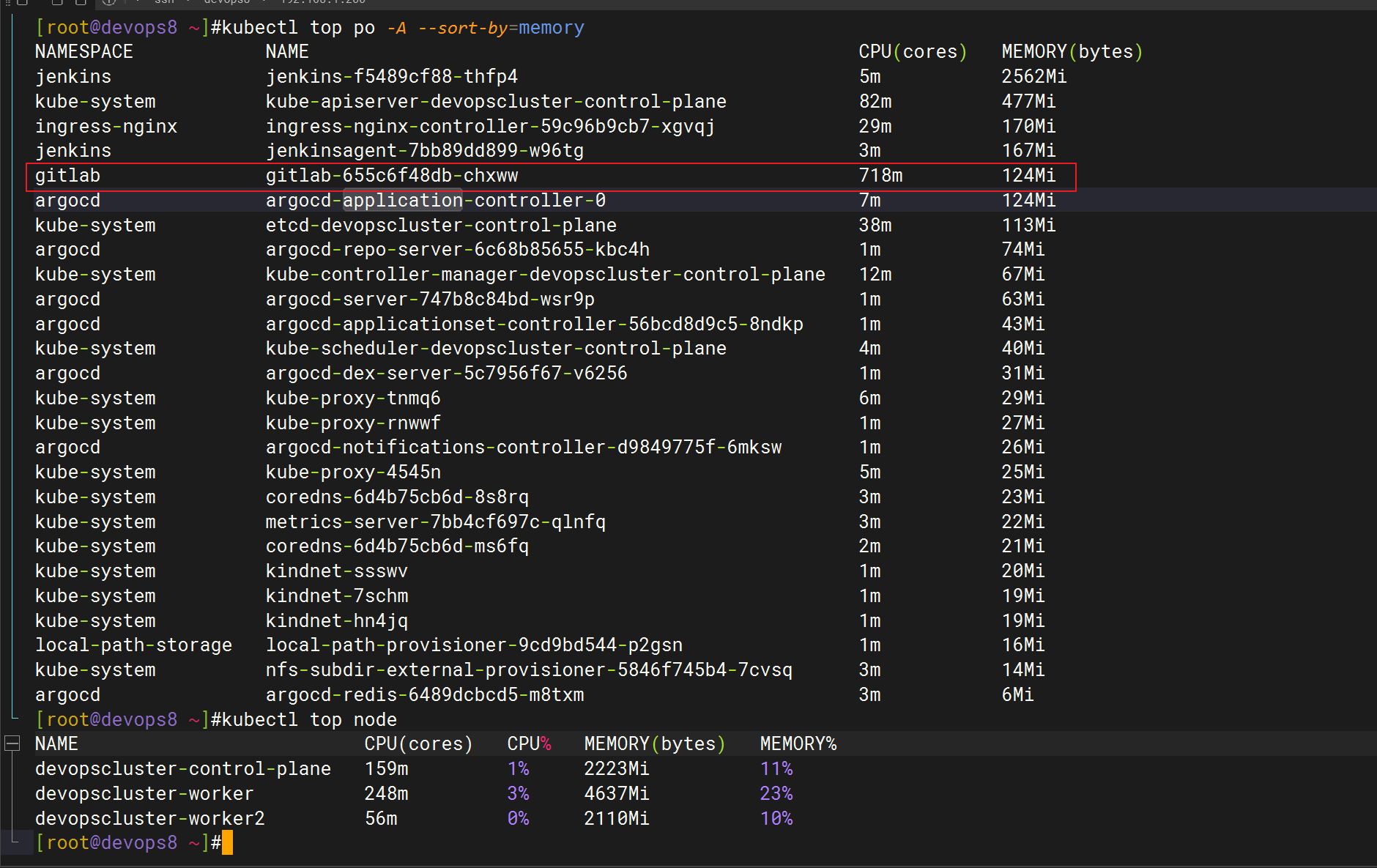Click the 11% memory percentage
Screen dimensions: 1377x868
coord(776,769)
